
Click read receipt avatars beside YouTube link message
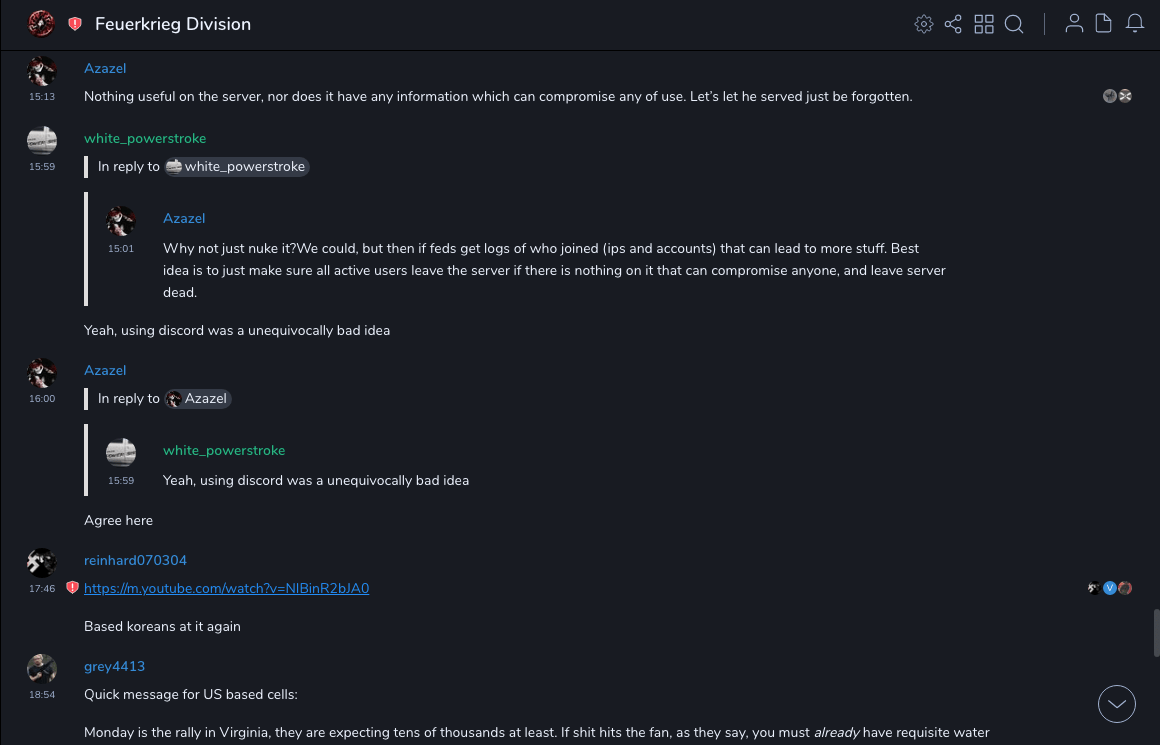click(1110, 588)
